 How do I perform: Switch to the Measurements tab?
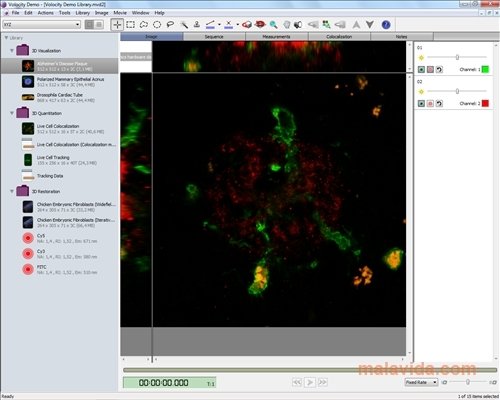tap(276, 36)
